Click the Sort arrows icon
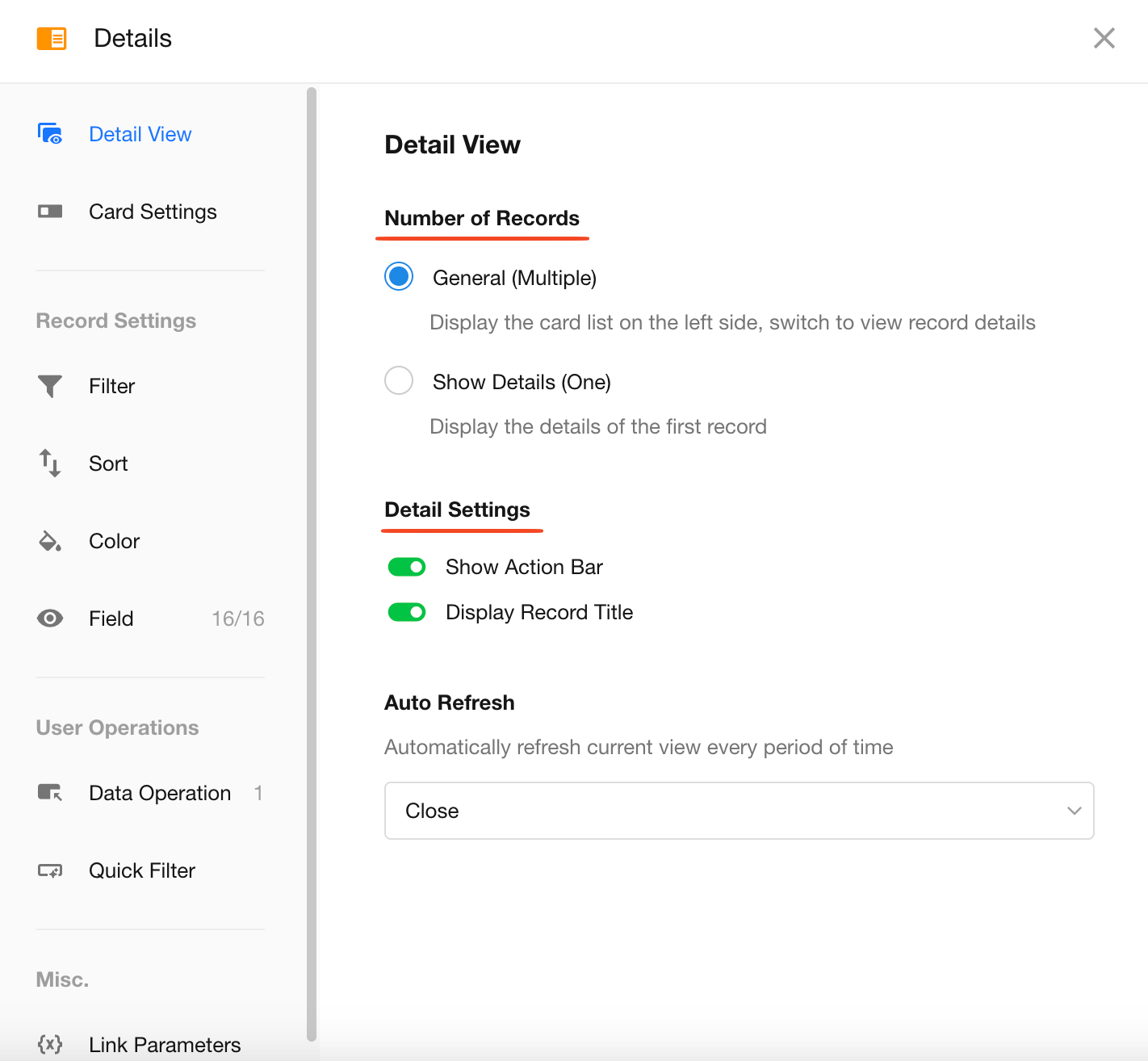1148x1061 pixels. tap(50, 463)
